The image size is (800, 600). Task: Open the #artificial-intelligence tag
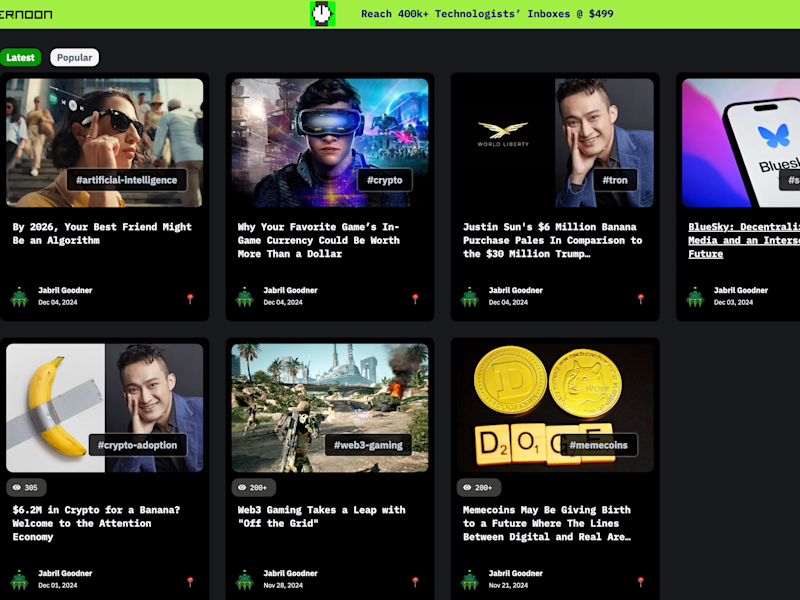(127, 180)
